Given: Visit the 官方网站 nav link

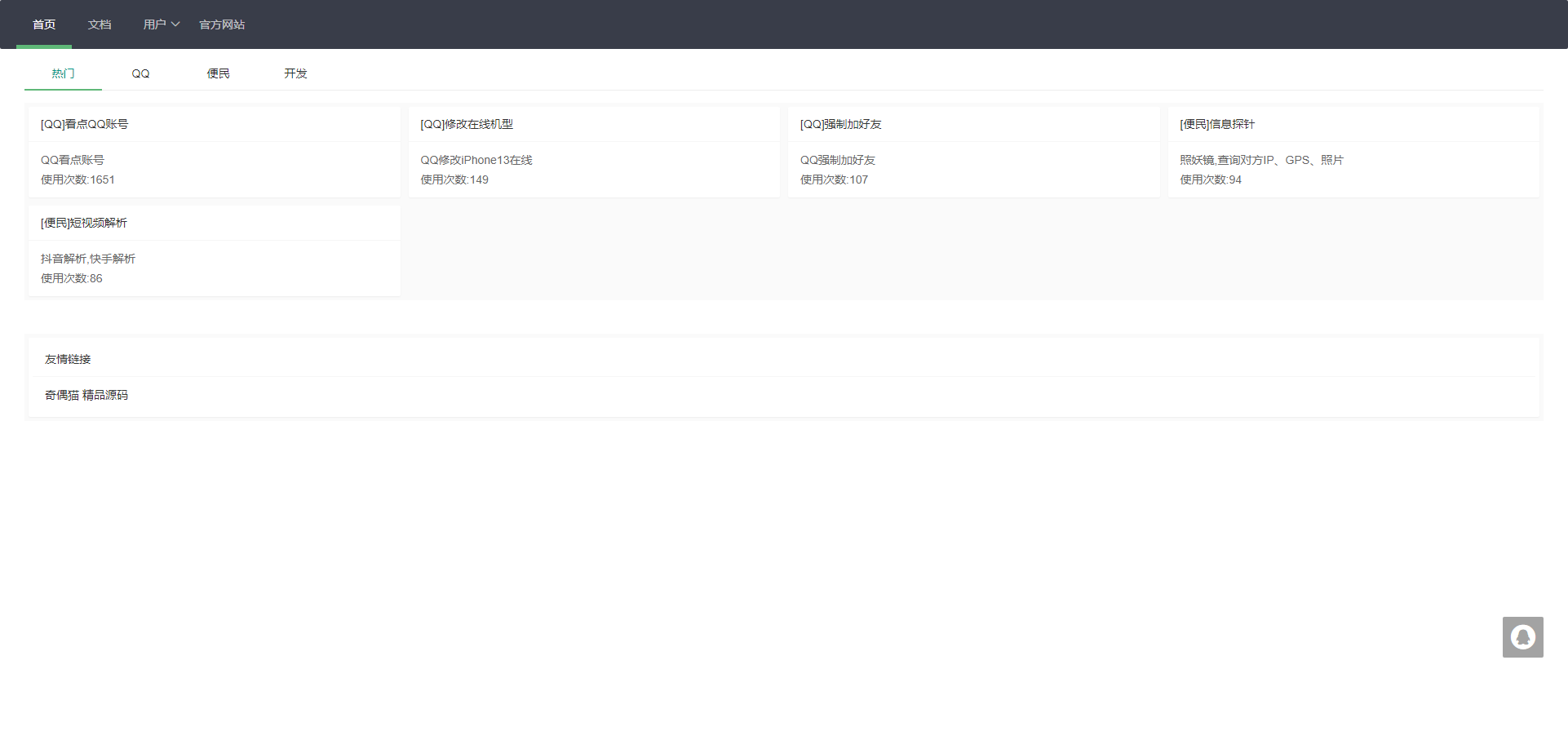Looking at the screenshot, I should (222, 24).
